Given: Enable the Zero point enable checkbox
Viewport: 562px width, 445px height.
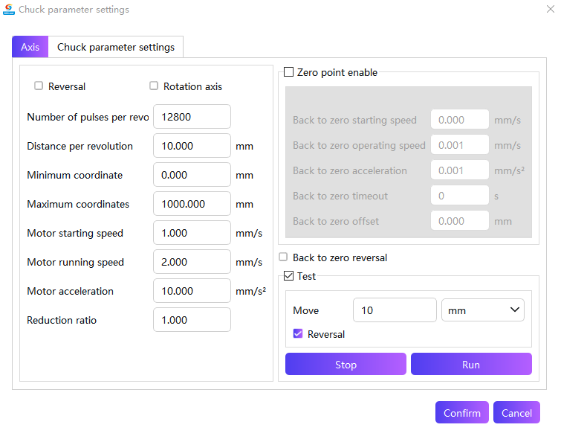Looking at the screenshot, I should (289, 72).
